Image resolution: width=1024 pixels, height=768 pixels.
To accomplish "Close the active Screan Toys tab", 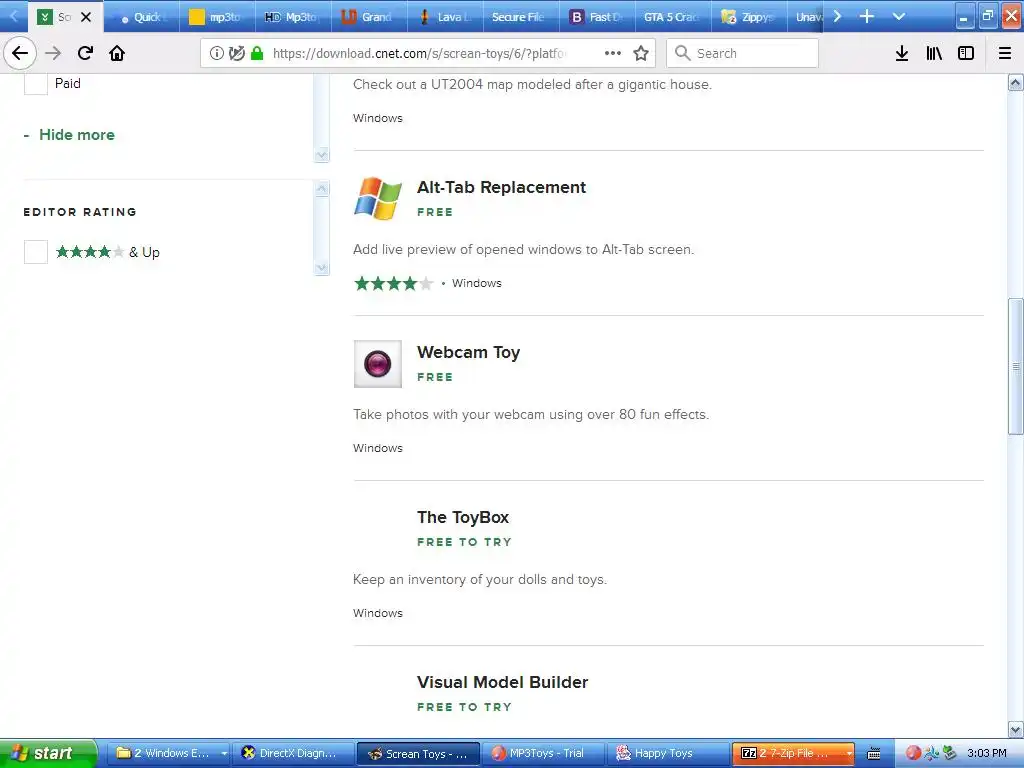I will (86, 17).
